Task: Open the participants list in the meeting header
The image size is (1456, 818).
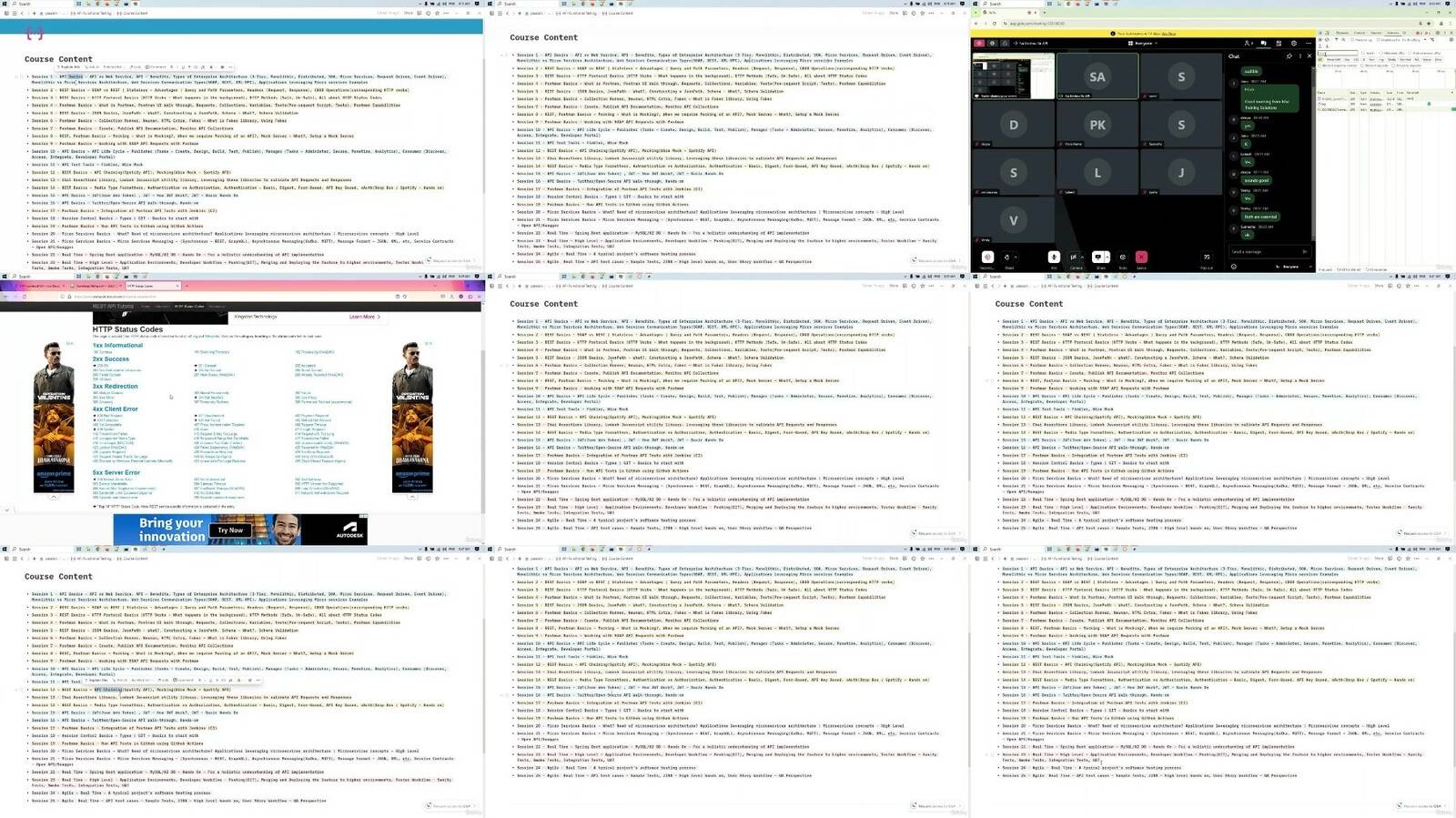Action: tap(1249, 43)
